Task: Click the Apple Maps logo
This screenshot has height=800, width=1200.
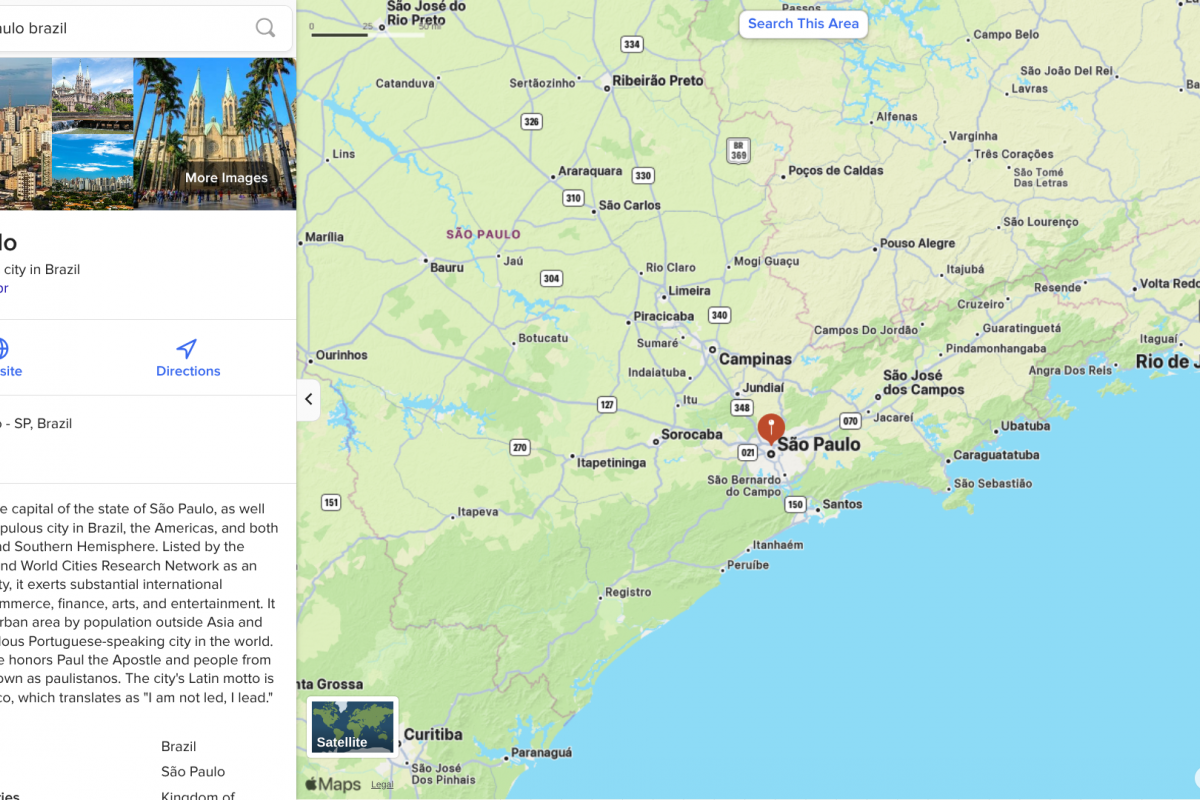Action: pos(333,785)
